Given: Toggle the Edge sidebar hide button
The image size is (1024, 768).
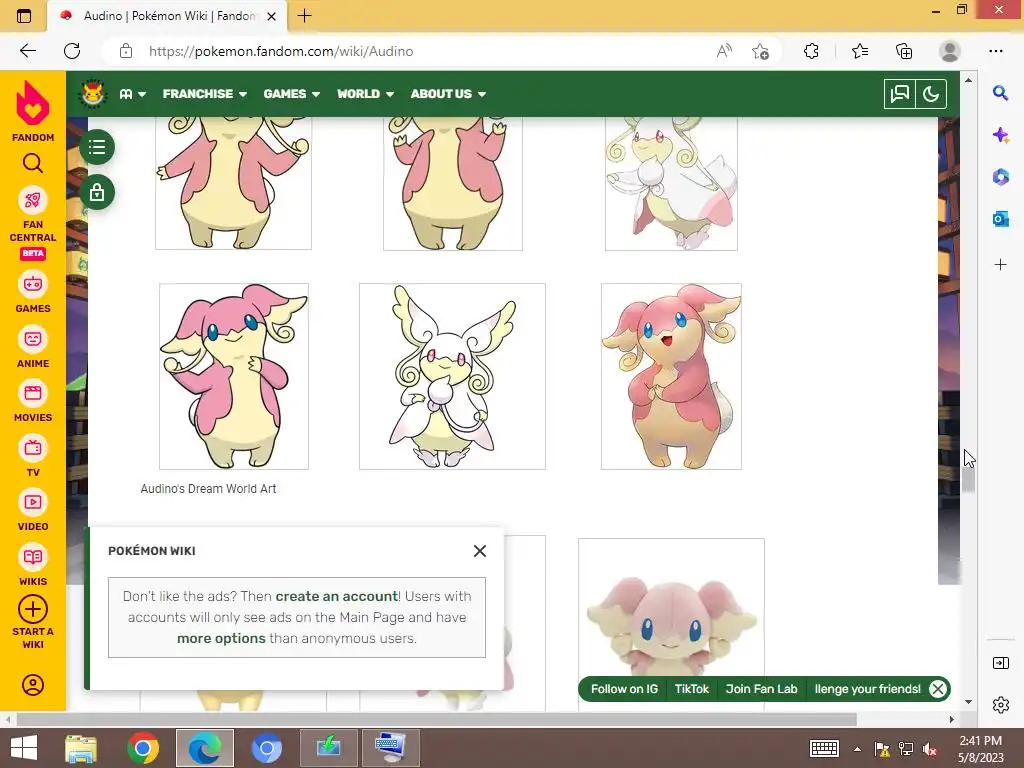Looking at the screenshot, I should pyautogui.click(x=1000, y=663).
